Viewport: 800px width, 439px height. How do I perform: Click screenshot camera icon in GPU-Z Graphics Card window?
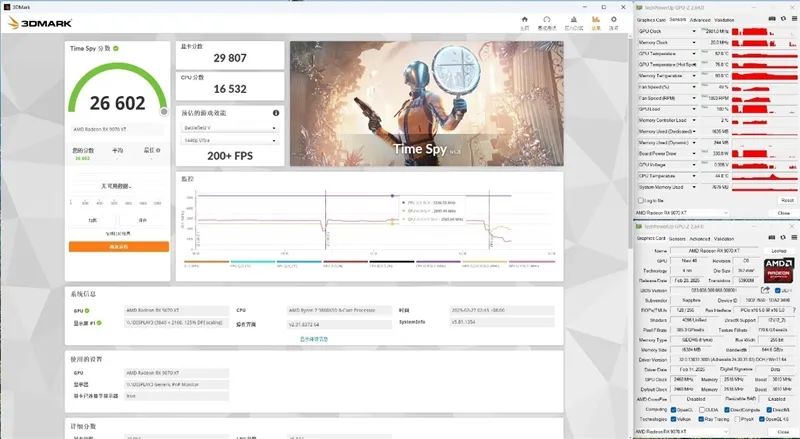(772, 237)
